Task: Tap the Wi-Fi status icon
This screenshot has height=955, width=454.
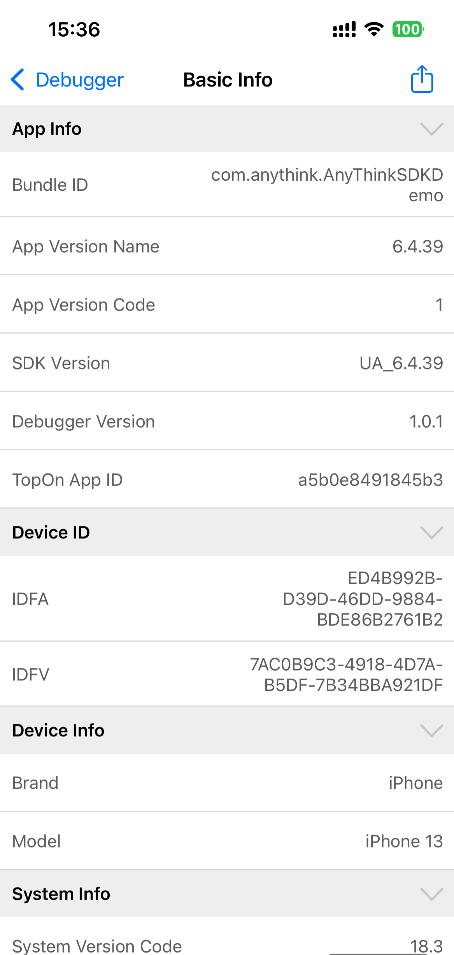Action: pyautogui.click(x=373, y=29)
